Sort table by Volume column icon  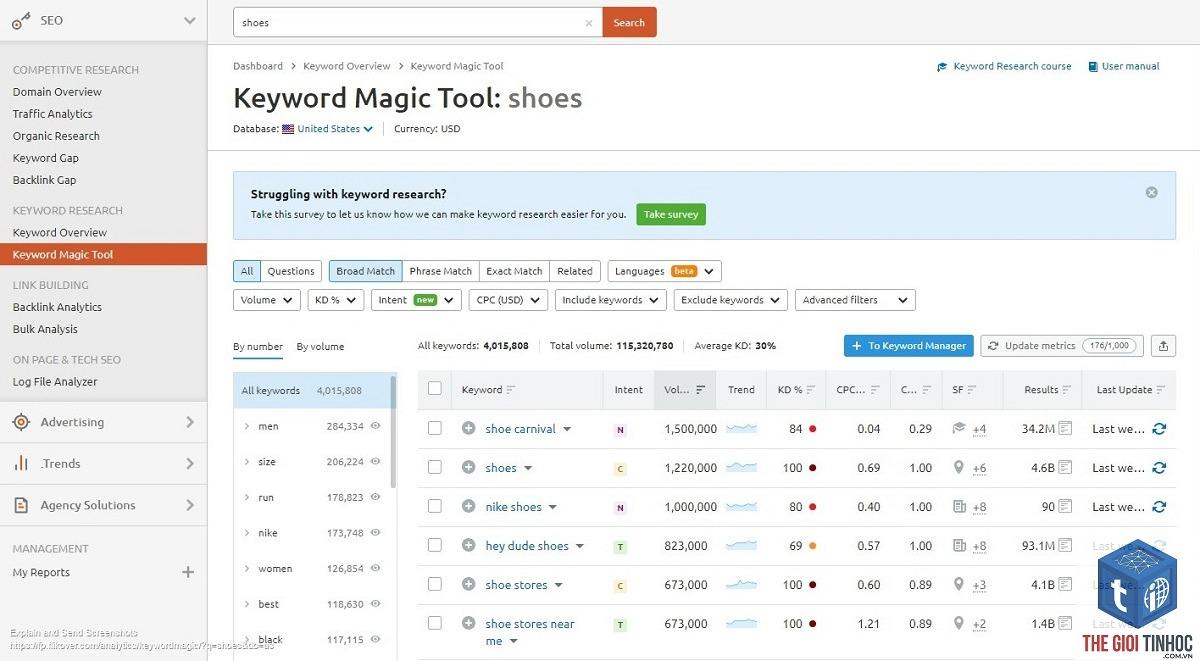700,390
